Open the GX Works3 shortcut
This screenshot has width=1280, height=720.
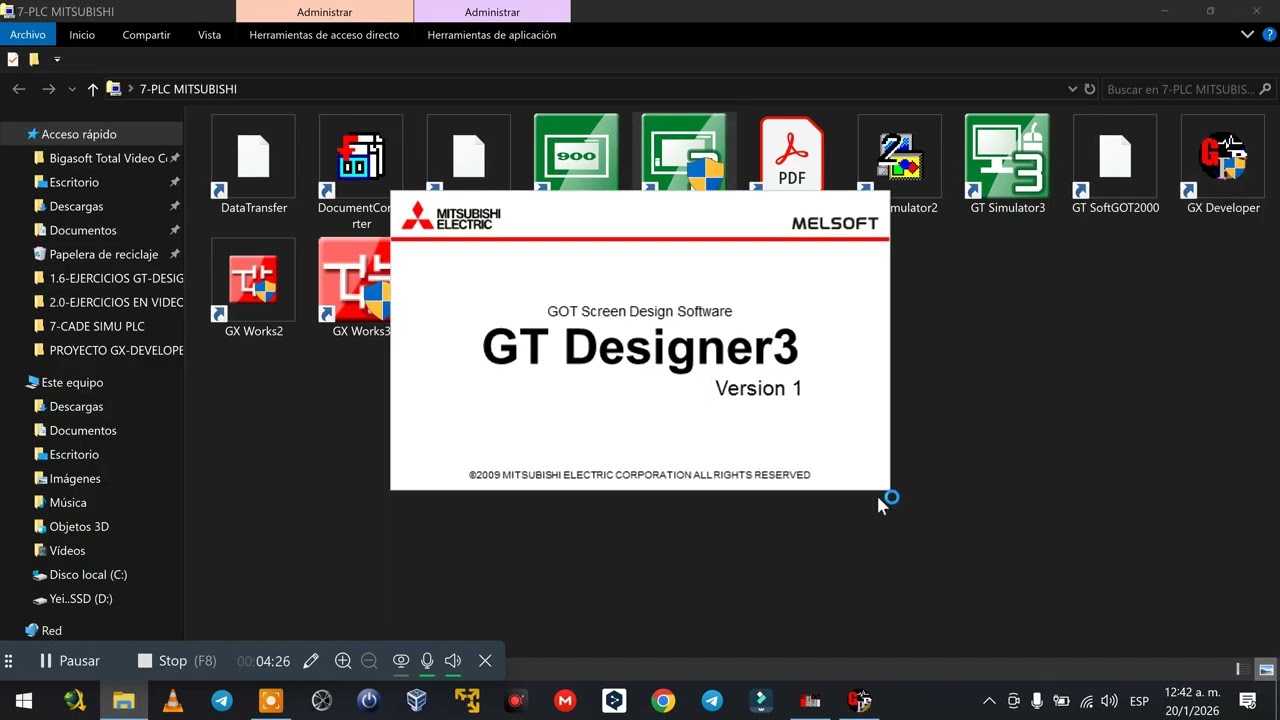click(x=355, y=288)
